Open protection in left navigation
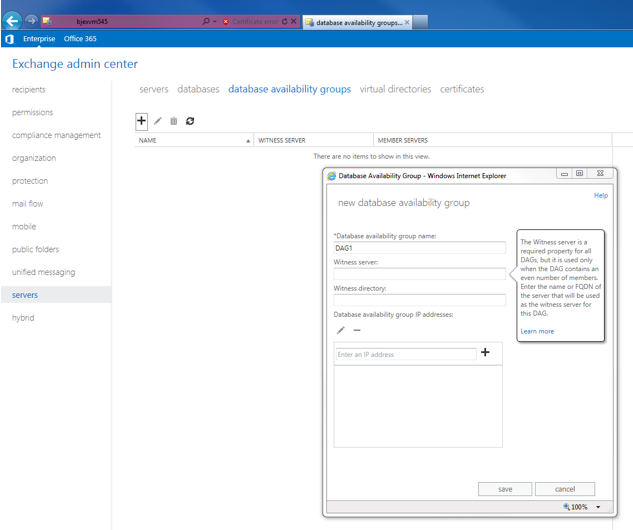Screen dimensions: 633x530 30,181
